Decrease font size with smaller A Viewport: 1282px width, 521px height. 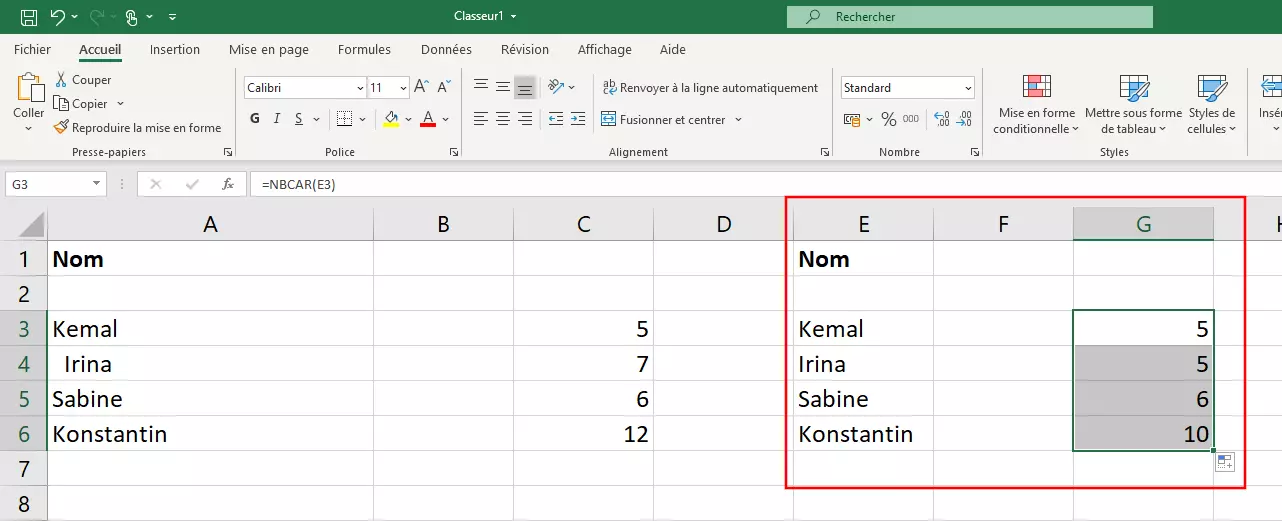444,88
